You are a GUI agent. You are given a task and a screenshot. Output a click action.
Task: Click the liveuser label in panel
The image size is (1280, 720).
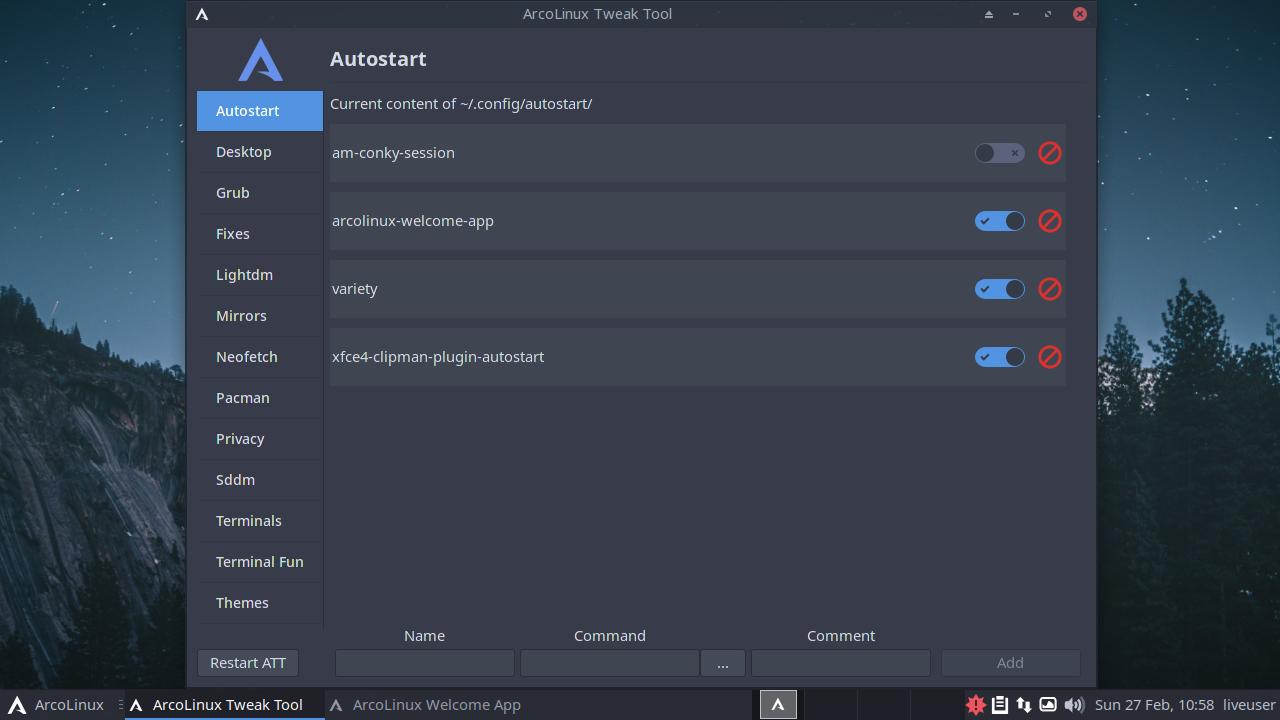(1249, 705)
